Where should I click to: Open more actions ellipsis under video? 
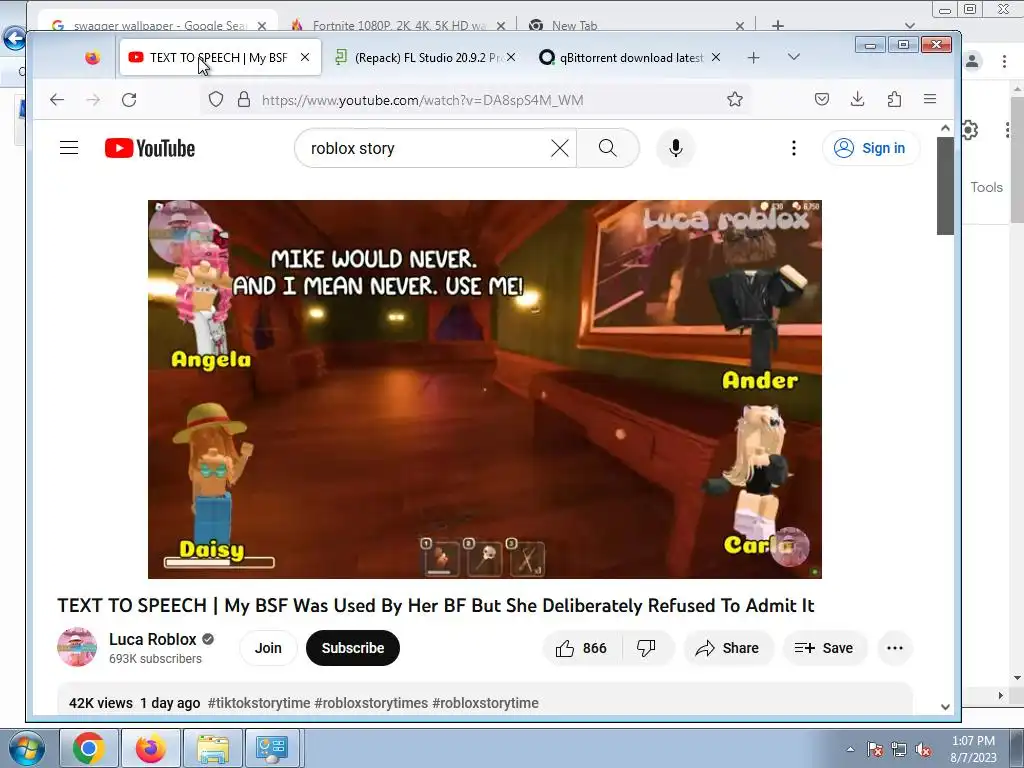pos(895,648)
